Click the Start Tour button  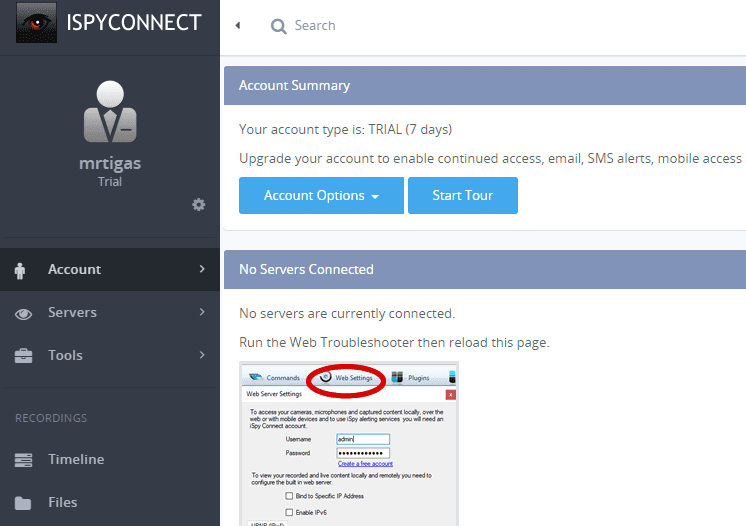463,195
